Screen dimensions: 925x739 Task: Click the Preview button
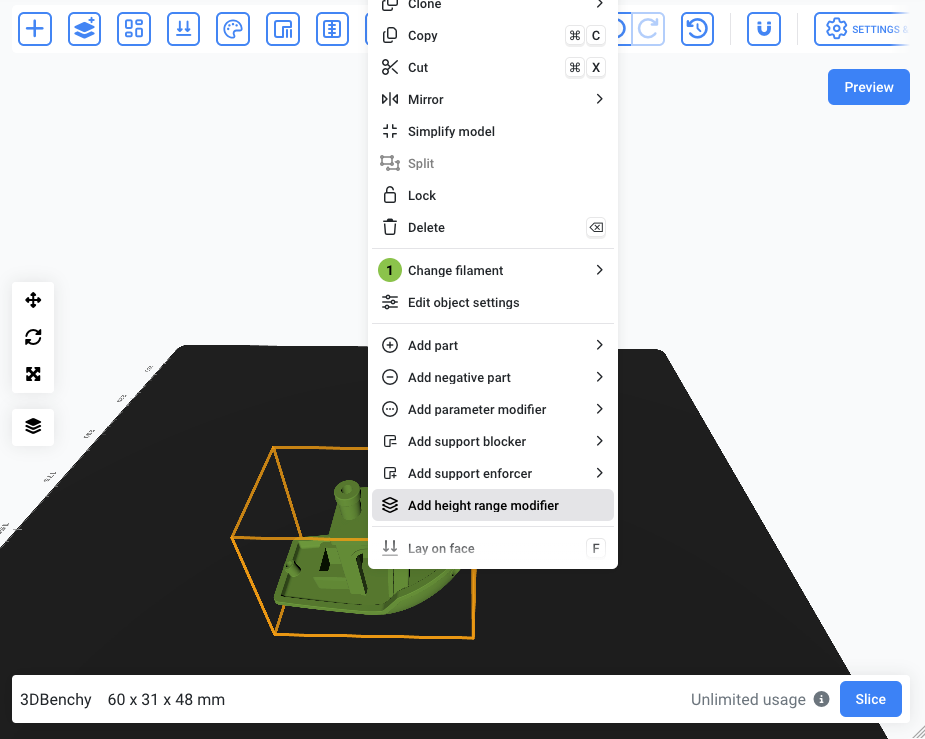pos(868,87)
